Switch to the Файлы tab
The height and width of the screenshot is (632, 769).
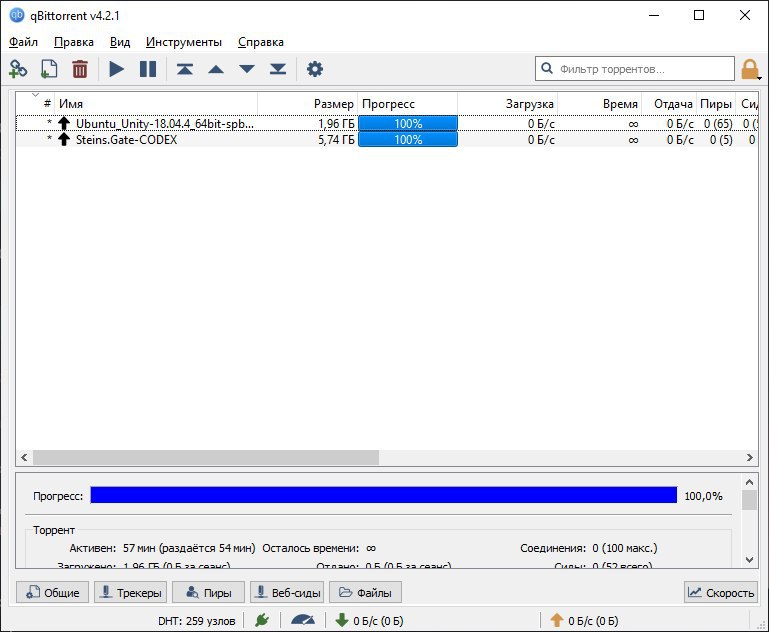(x=365, y=592)
